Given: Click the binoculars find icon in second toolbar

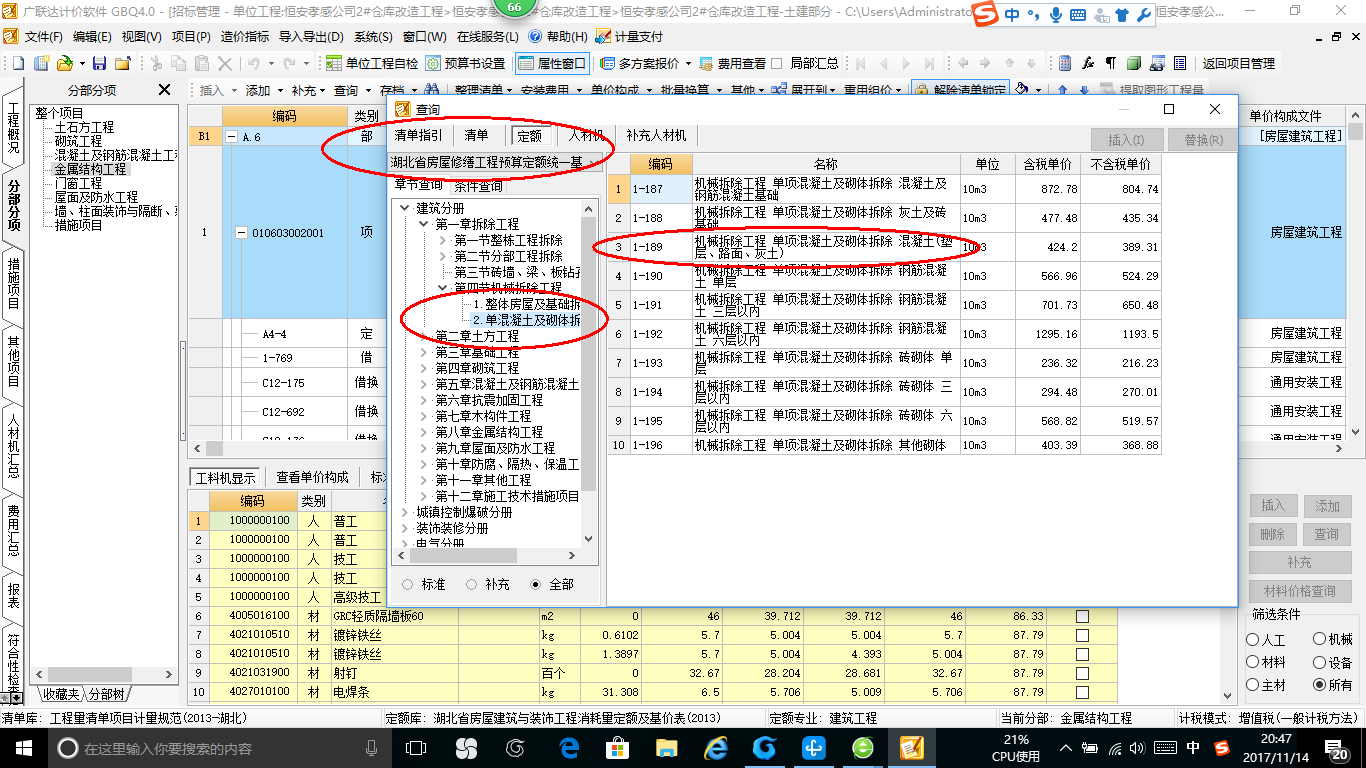Looking at the screenshot, I should click(433, 90).
